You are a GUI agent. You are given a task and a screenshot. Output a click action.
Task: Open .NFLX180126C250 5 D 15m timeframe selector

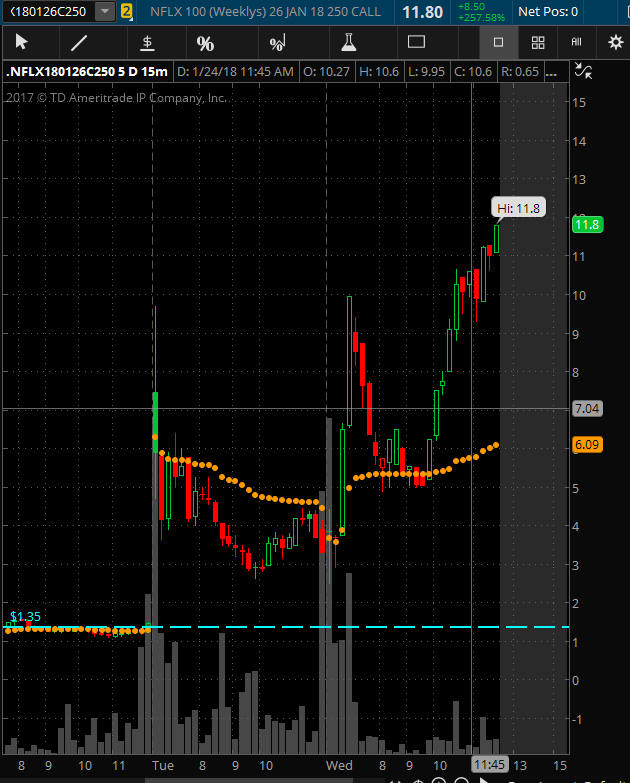point(87,72)
